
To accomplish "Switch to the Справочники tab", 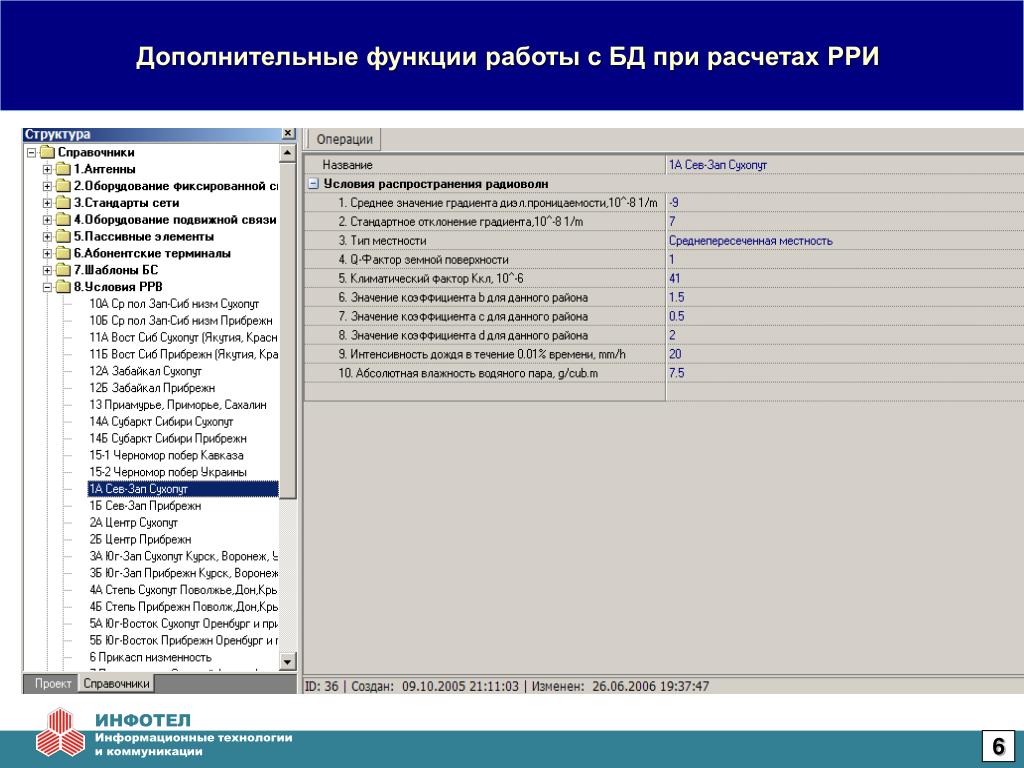I will pyautogui.click(x=116, y=684).
